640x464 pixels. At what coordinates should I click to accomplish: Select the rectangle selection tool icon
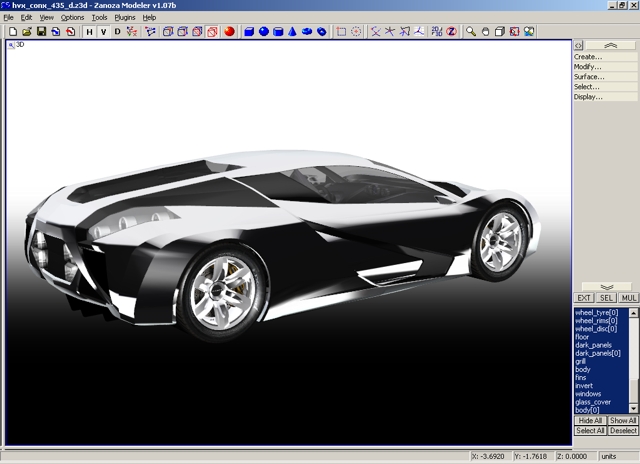click(x=341, y=31)
